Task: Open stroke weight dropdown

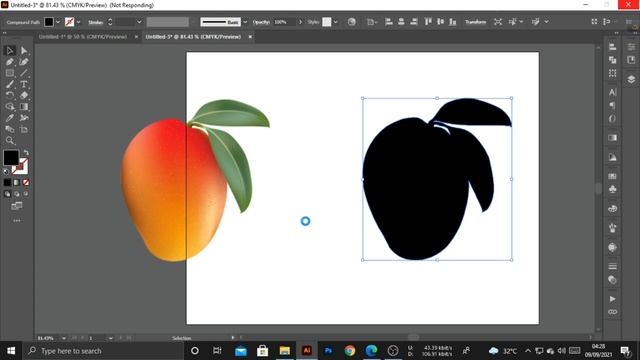Action: tap(139, 22)
